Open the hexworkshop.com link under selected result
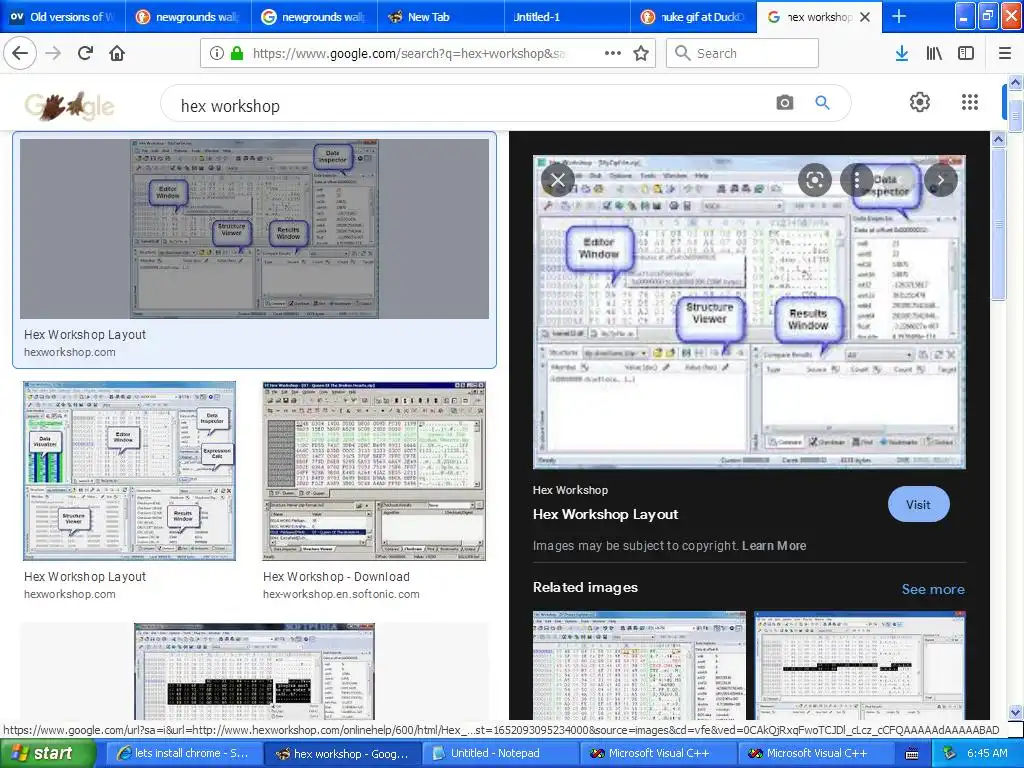 pyautogui.click(x=70, y=352)
